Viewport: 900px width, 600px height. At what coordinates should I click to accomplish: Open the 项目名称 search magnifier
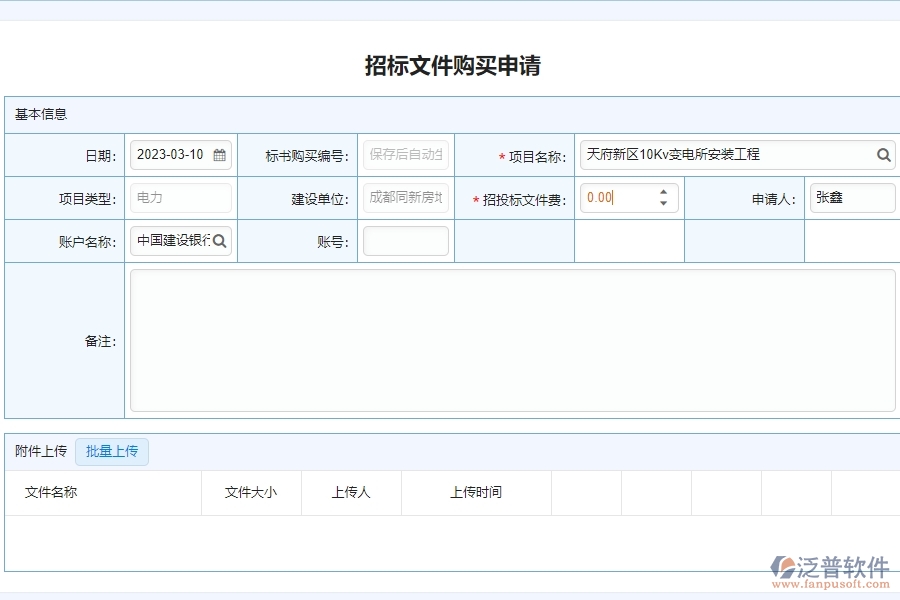884,155
